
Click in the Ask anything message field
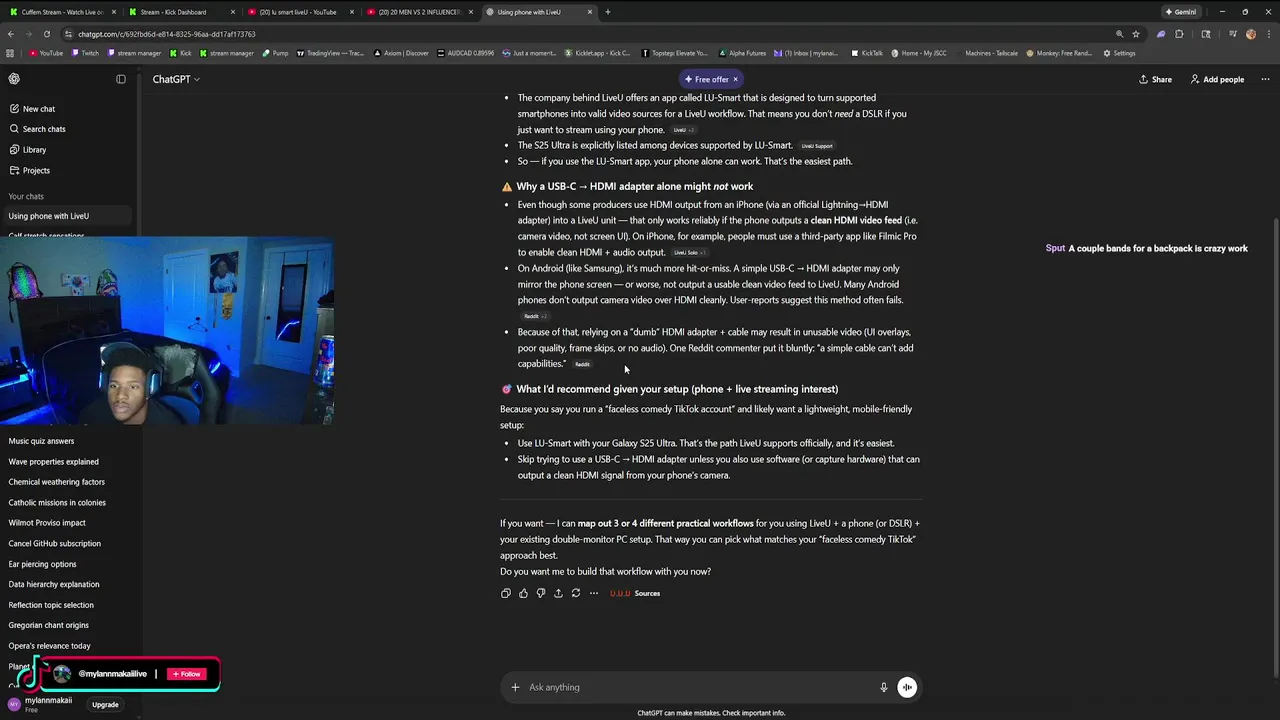700,687
